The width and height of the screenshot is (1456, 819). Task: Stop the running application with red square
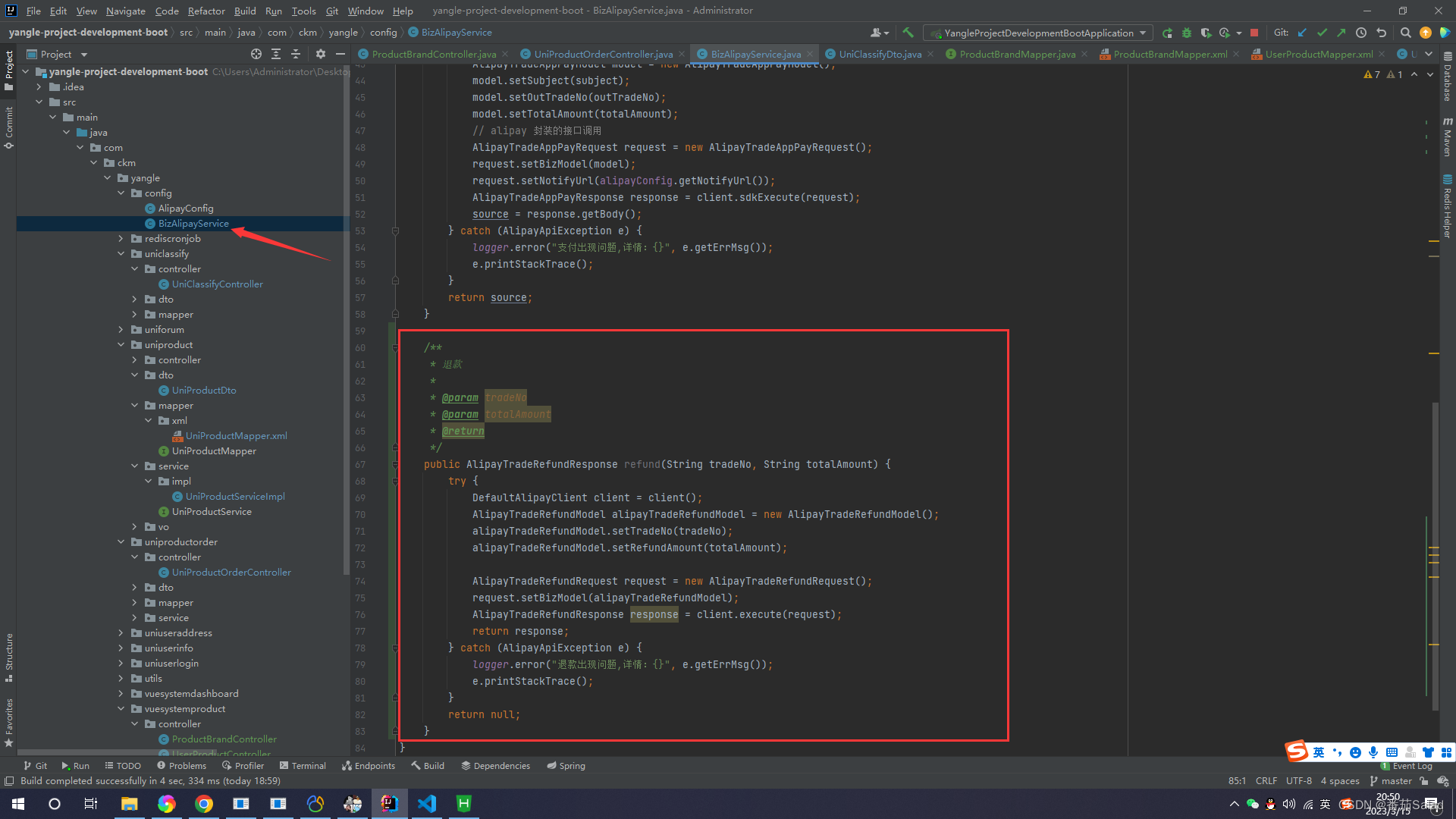(1254, 33)
